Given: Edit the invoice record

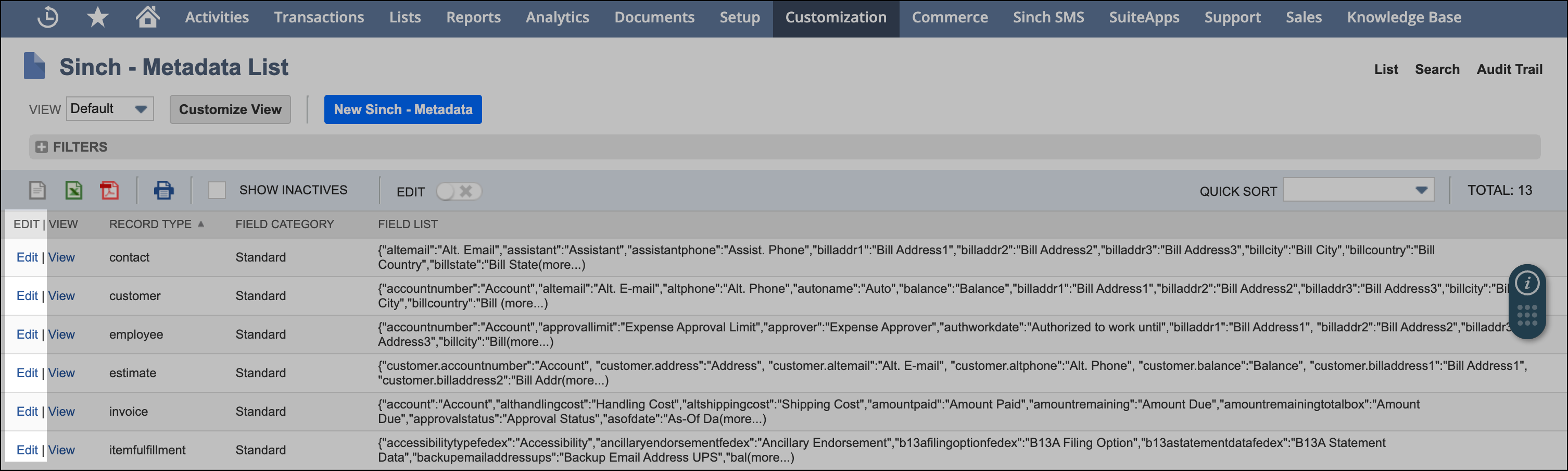Looking at the screenshot, I should (x=27, y=411).
